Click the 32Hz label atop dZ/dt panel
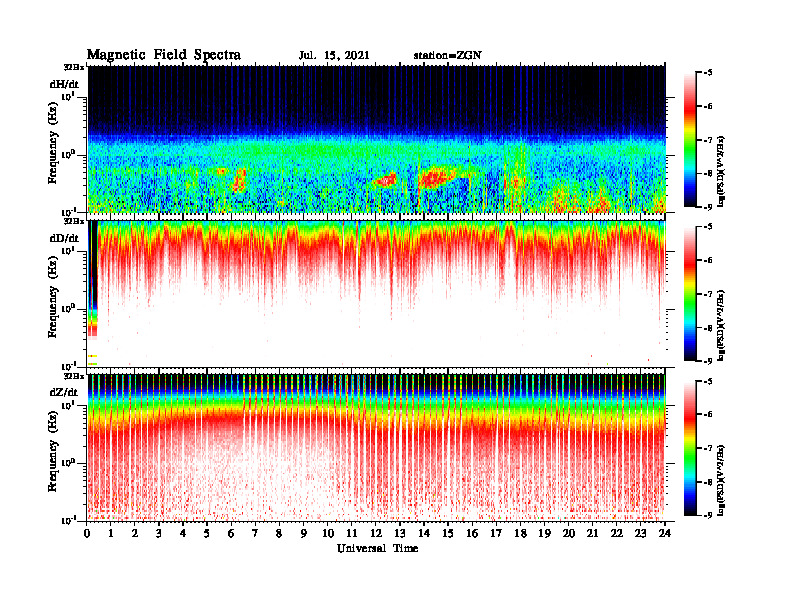This screenshot has height=612, width=792. [x=74, y=376]
